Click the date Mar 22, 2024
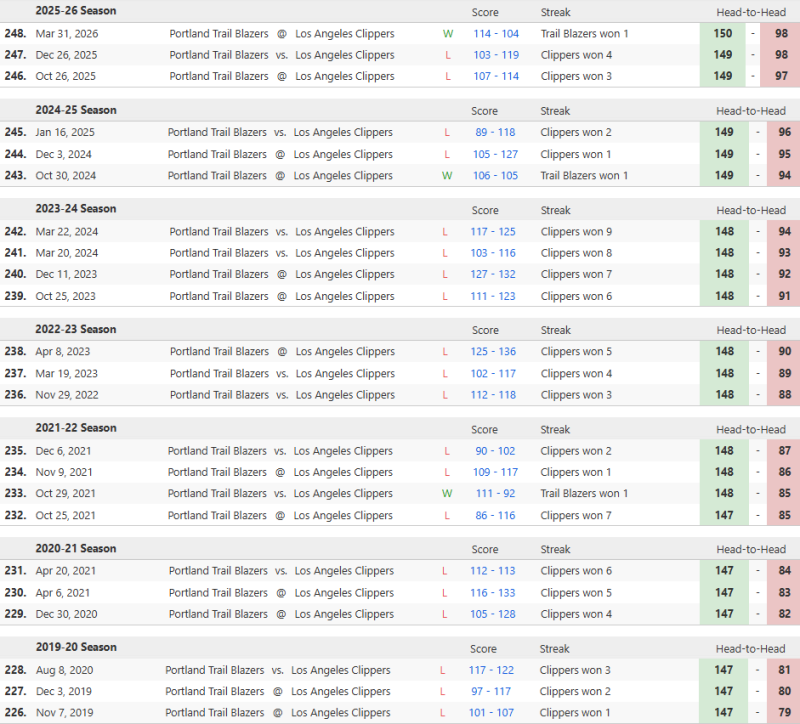 click(x=66, y=232)
